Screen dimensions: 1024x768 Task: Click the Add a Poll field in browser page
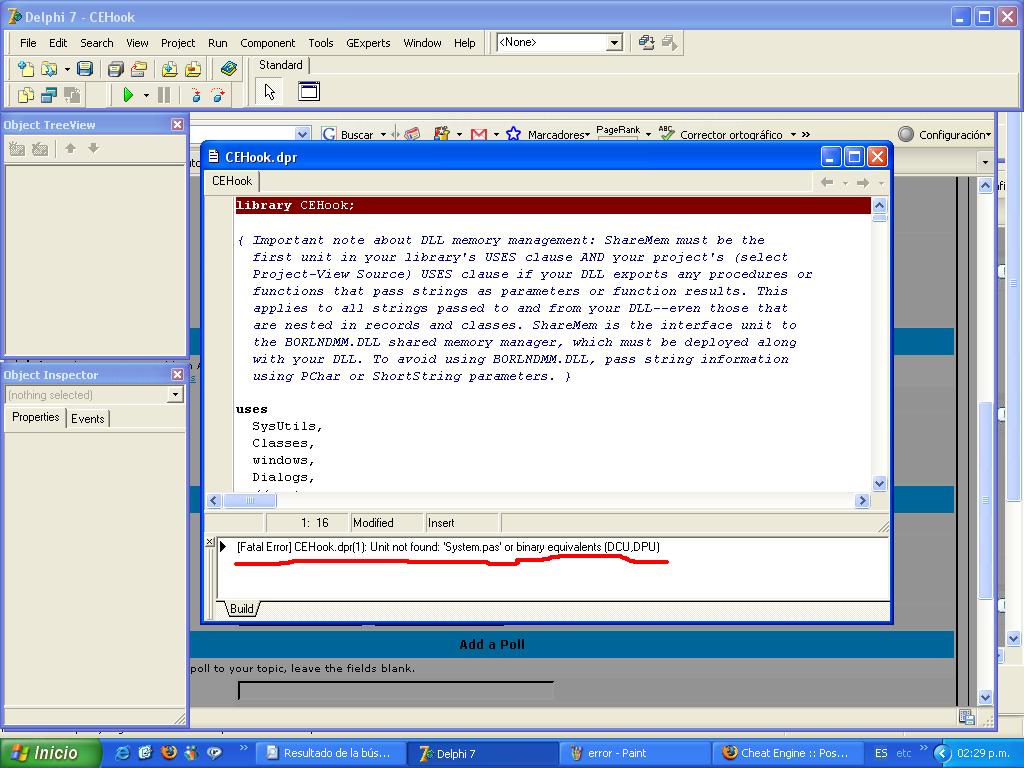[x=396, y=690]
